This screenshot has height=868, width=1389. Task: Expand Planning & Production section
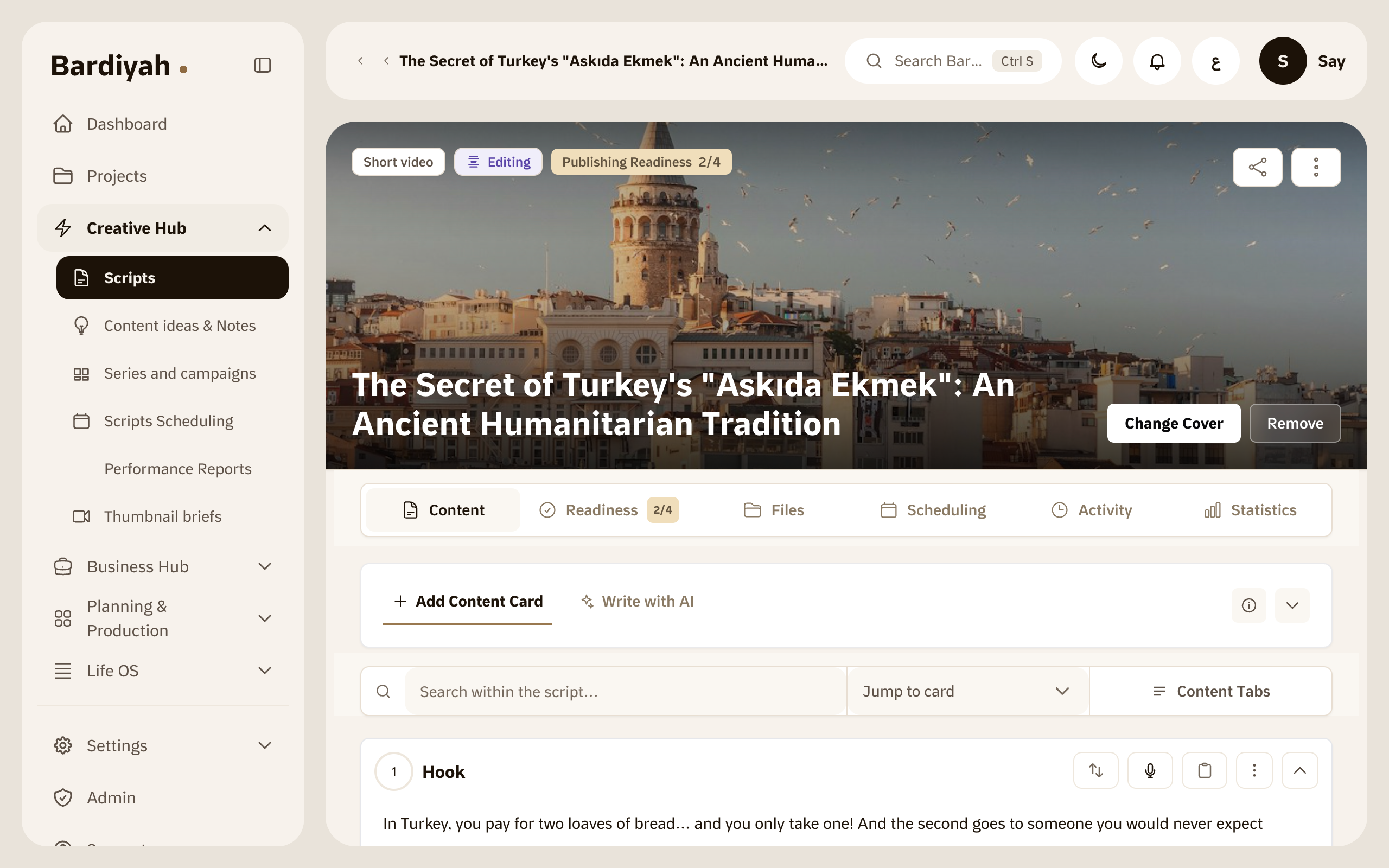point(162,618)
